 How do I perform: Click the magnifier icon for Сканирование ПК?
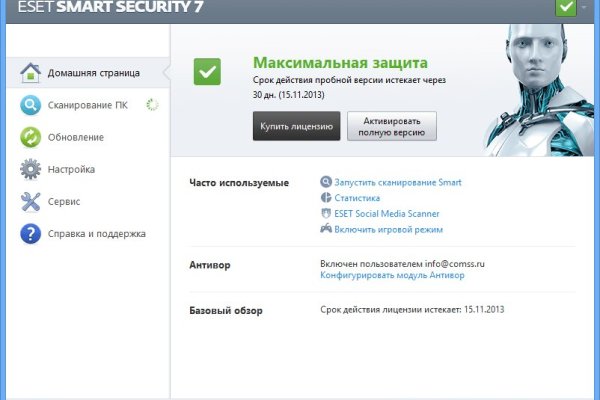point(30,104)
